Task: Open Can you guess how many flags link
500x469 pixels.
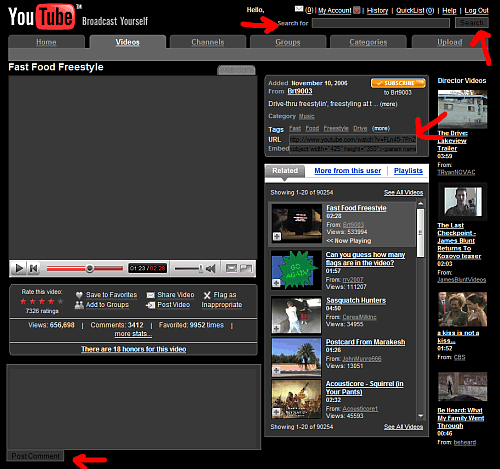Action: click(365, 259)
